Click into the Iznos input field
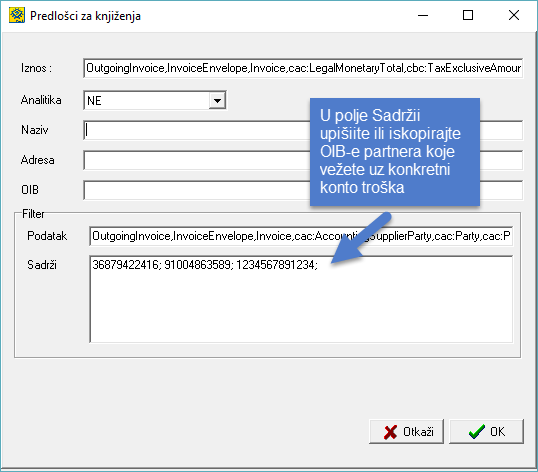 [303, 68]
